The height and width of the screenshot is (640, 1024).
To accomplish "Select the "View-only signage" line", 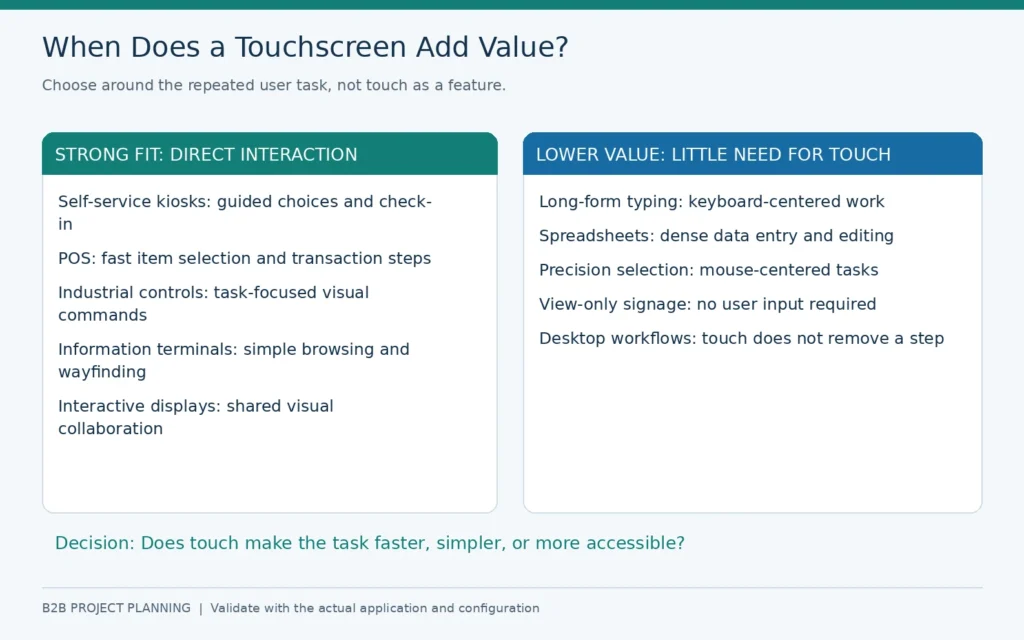I will (x=707, y=304).
